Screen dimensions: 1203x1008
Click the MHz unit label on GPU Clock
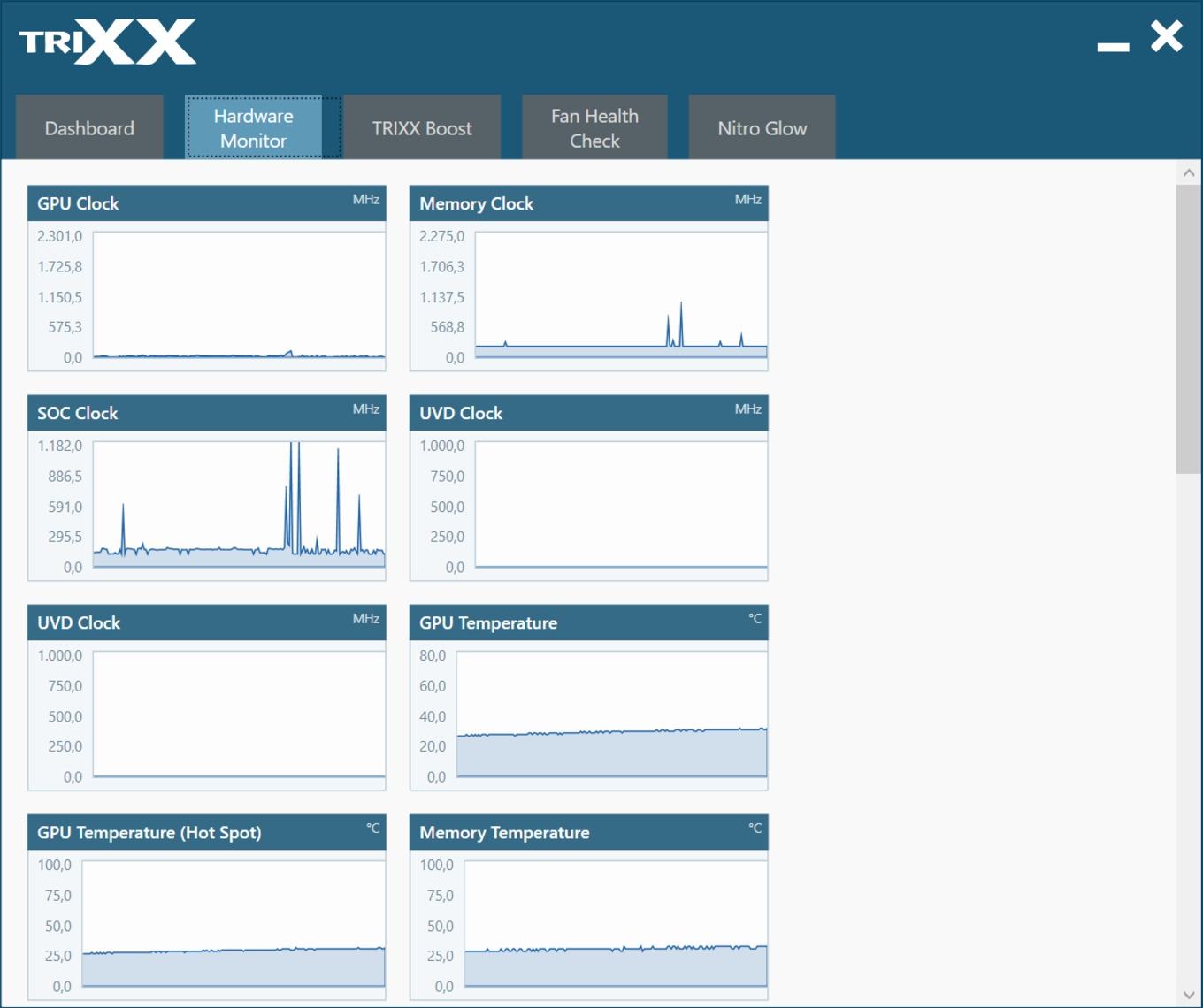pyautogui.click(x=366, y=199)
